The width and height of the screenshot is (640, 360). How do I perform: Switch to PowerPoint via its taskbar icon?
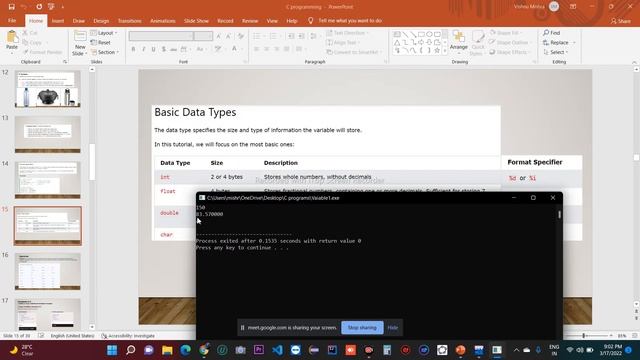460,350
